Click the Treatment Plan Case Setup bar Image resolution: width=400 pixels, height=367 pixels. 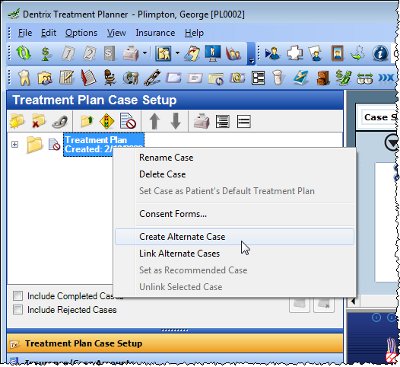[175, 343]
